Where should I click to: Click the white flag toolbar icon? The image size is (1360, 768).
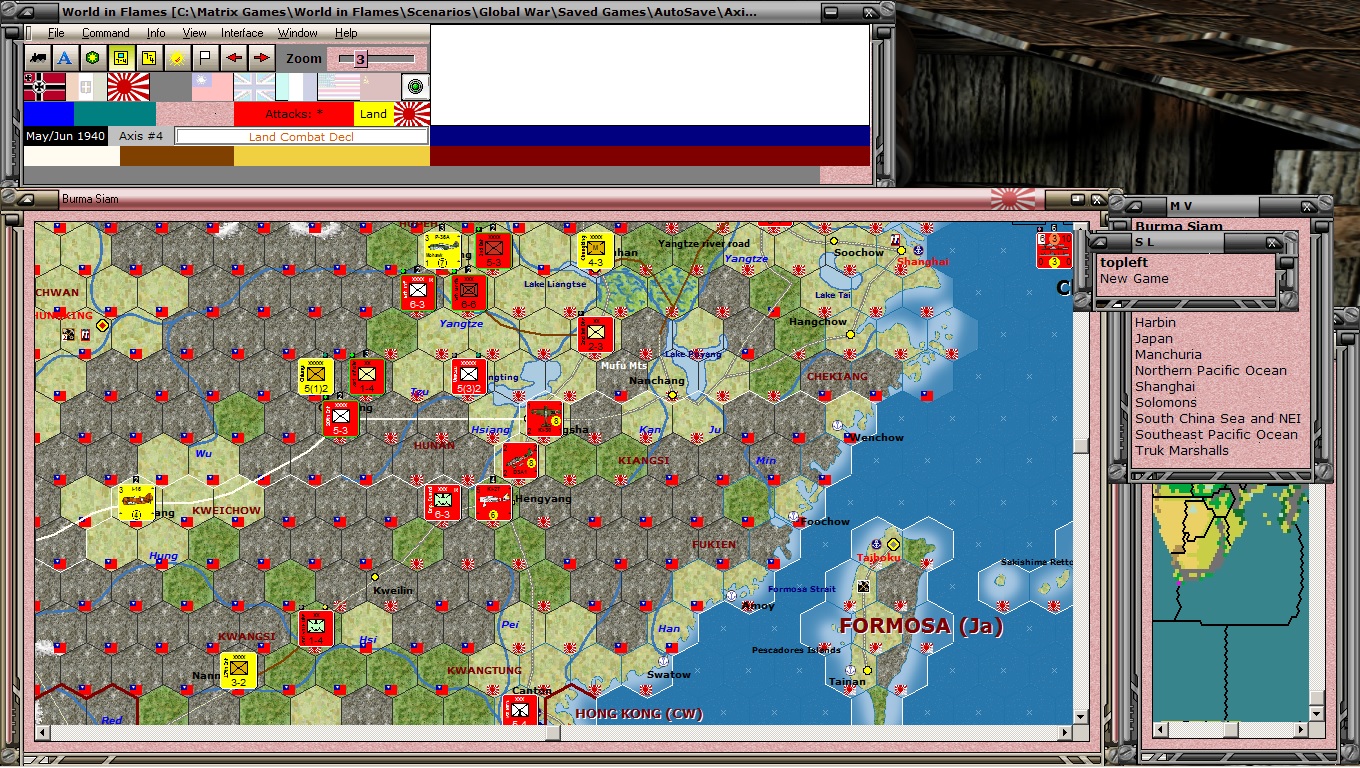(x=204, y=58)
